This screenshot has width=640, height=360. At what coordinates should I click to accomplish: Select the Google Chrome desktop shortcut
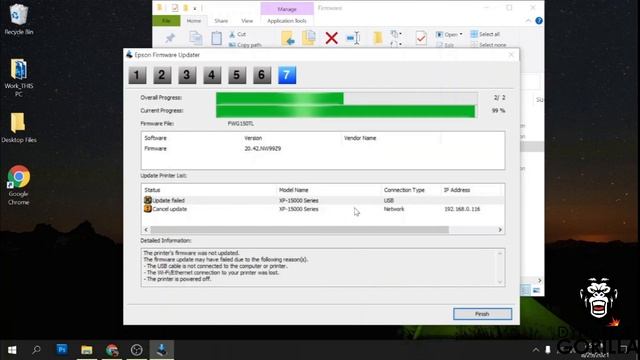(18, 185)
